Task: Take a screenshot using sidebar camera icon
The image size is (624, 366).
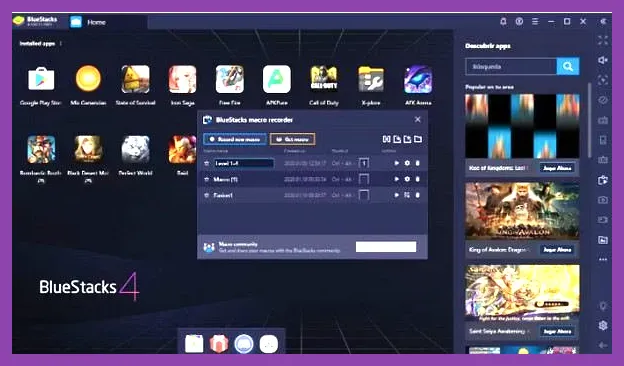Action: 603,200
